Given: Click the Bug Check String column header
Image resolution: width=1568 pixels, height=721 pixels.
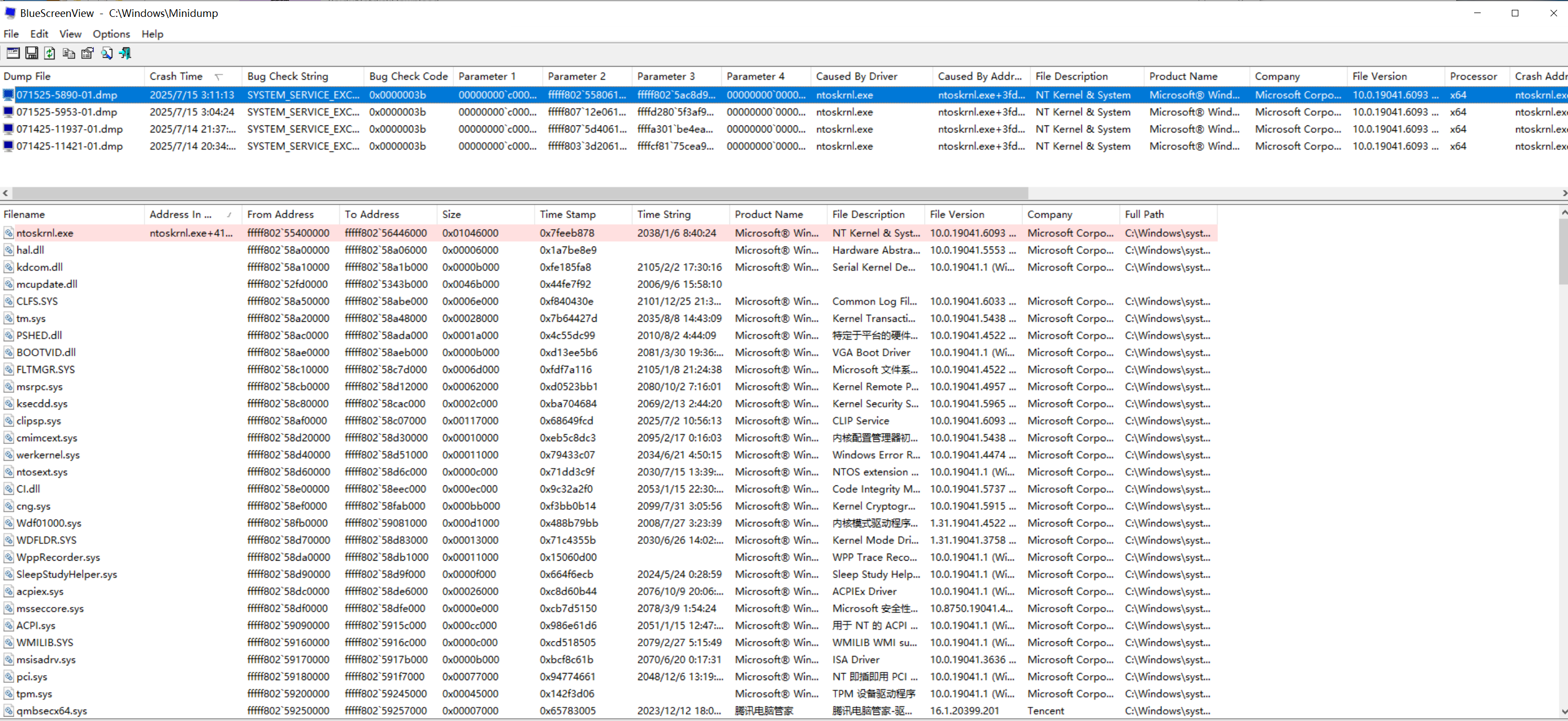Looking at the screenshot, I should (x=288, y=75).
